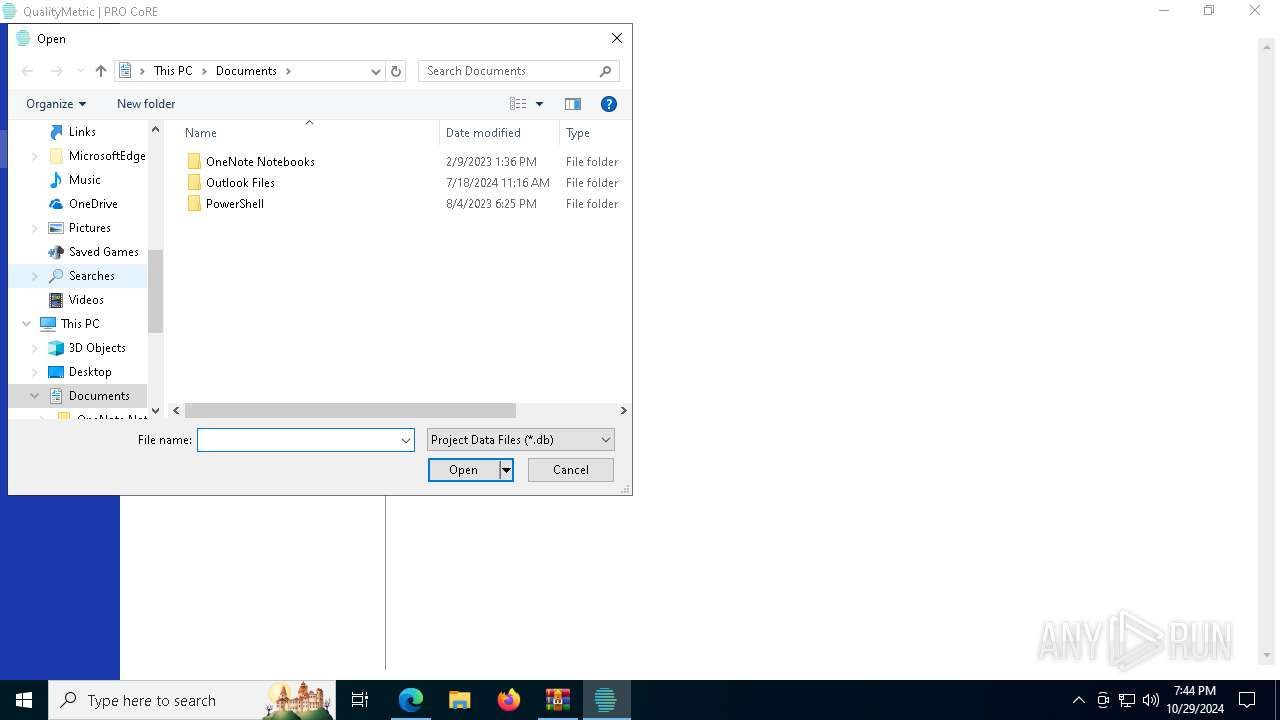Screen dimensions: 1280x720
Task: Open WinRAR from taskbar
Action: pos(557,700)
